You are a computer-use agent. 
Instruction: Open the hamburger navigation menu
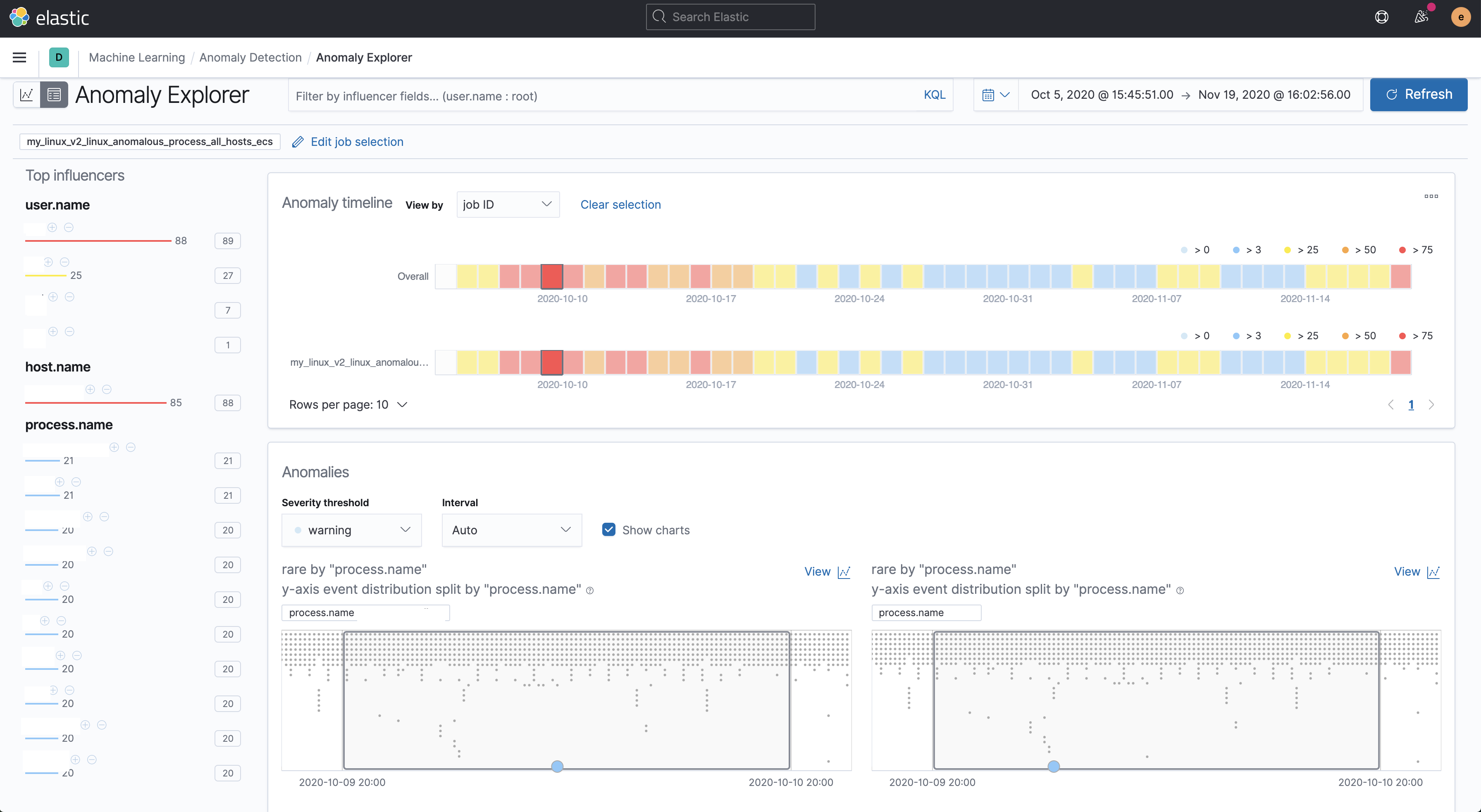click(19, 57)
